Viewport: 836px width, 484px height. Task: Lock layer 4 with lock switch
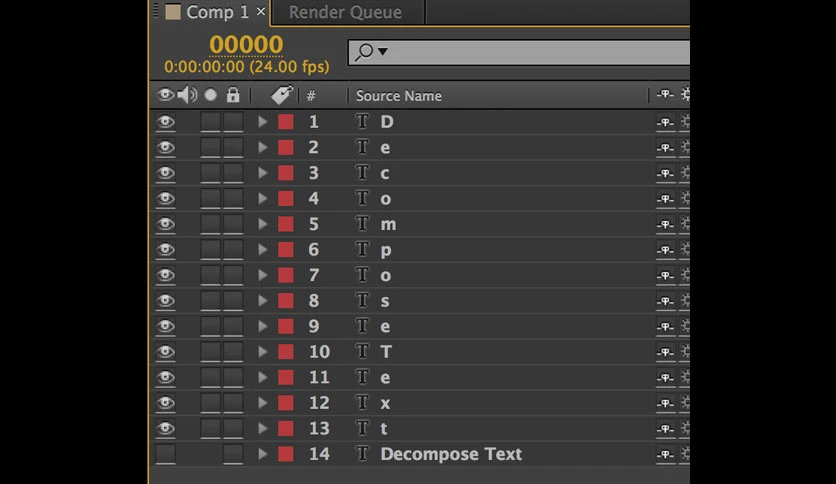233,198
